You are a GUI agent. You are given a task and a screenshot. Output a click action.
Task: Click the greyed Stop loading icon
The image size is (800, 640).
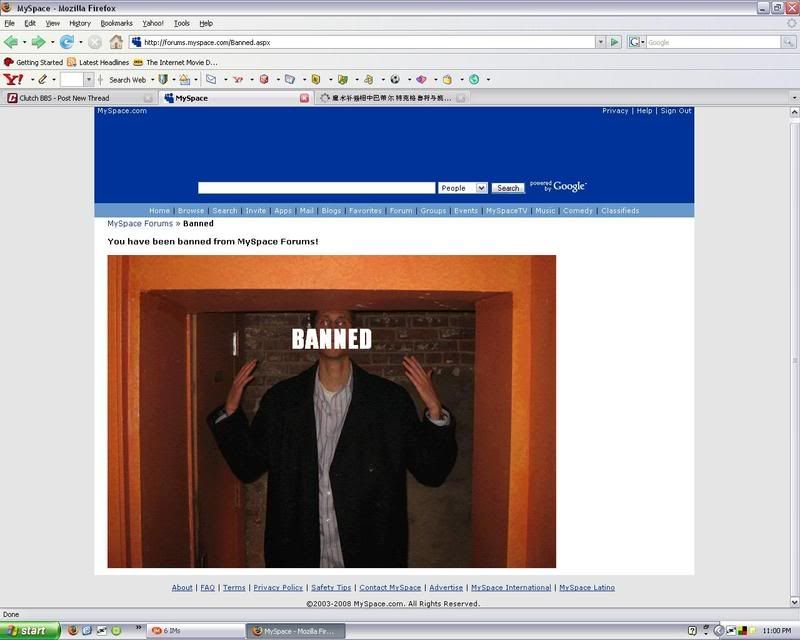(x=95, y=42)
